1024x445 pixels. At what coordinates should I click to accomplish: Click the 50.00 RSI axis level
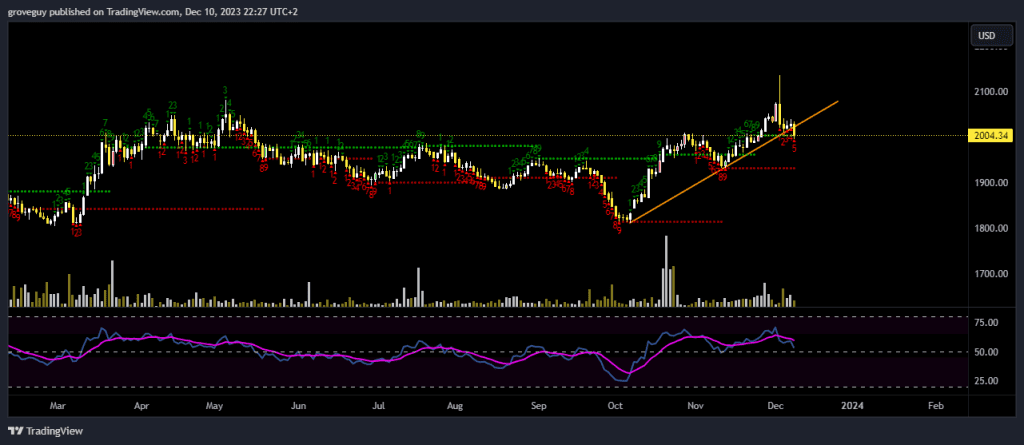coord(987,352)
